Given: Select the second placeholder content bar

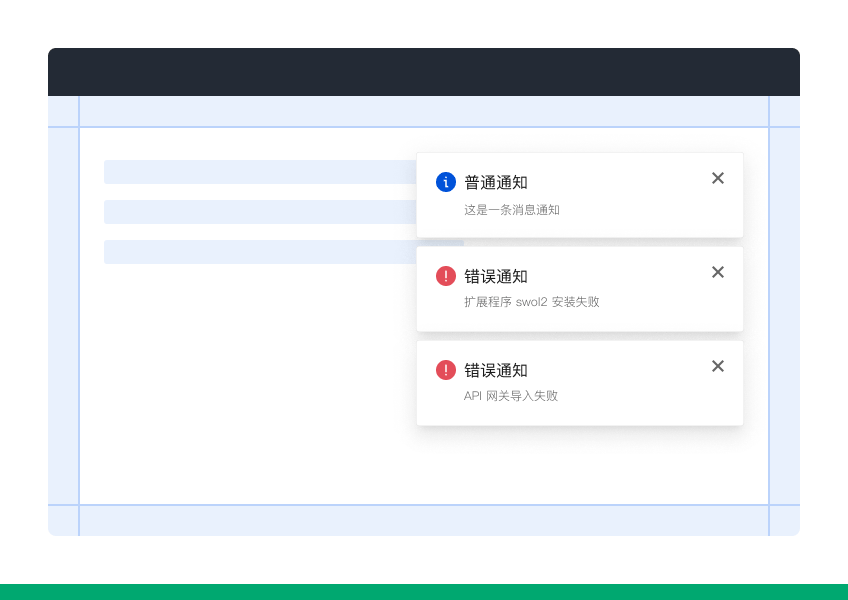Looking at the screenshot, I should point(260,212).
